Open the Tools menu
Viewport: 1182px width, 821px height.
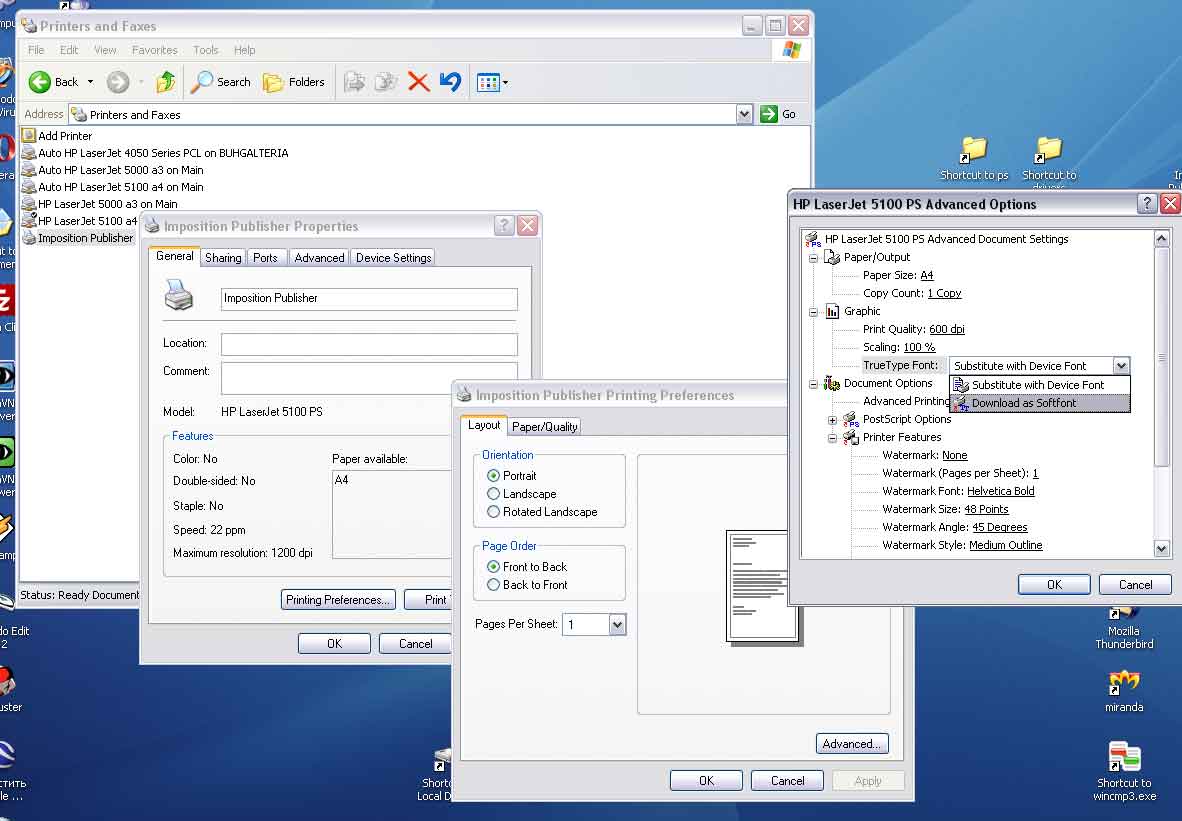205,50
